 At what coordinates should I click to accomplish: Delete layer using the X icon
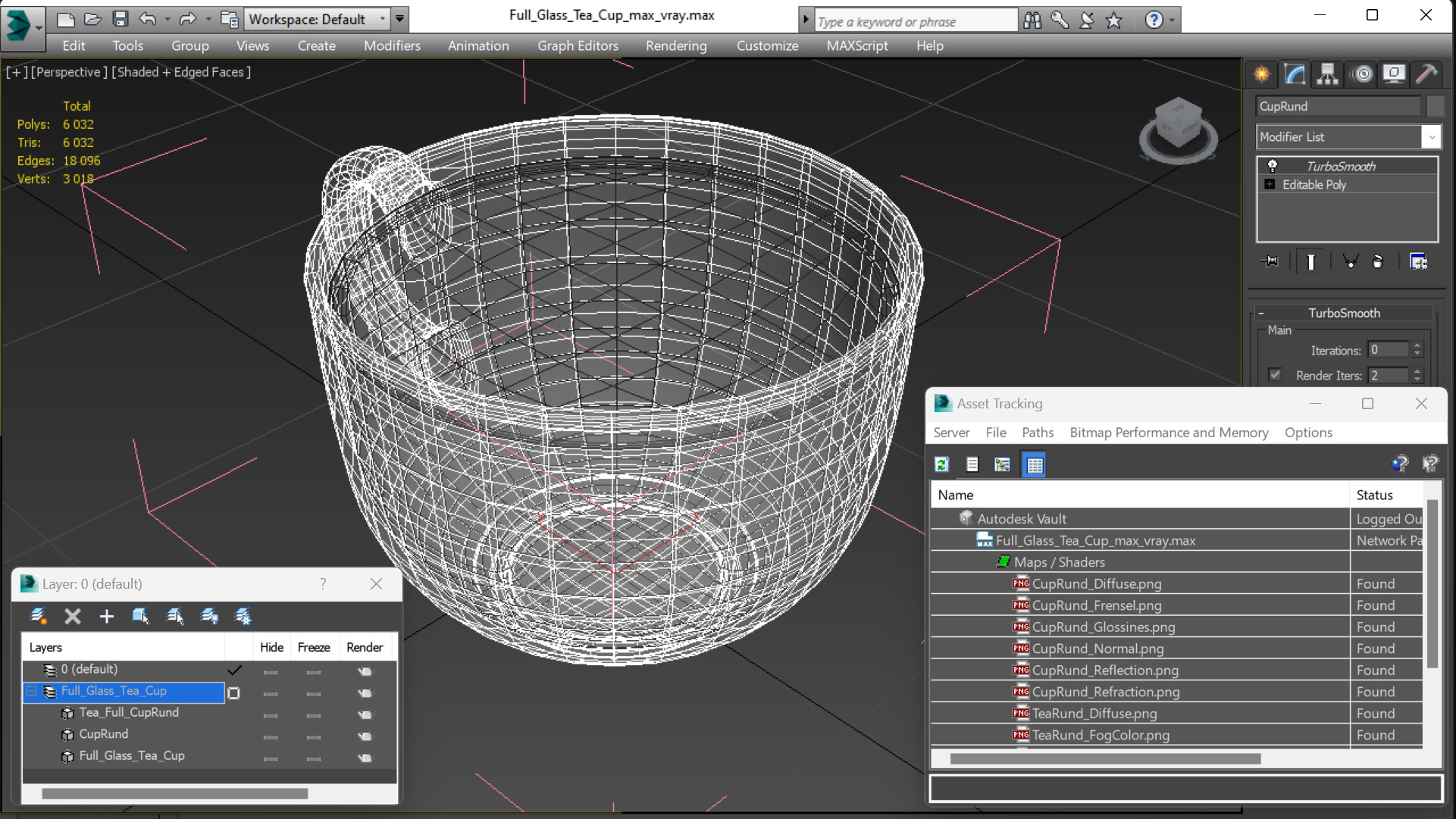72,616
